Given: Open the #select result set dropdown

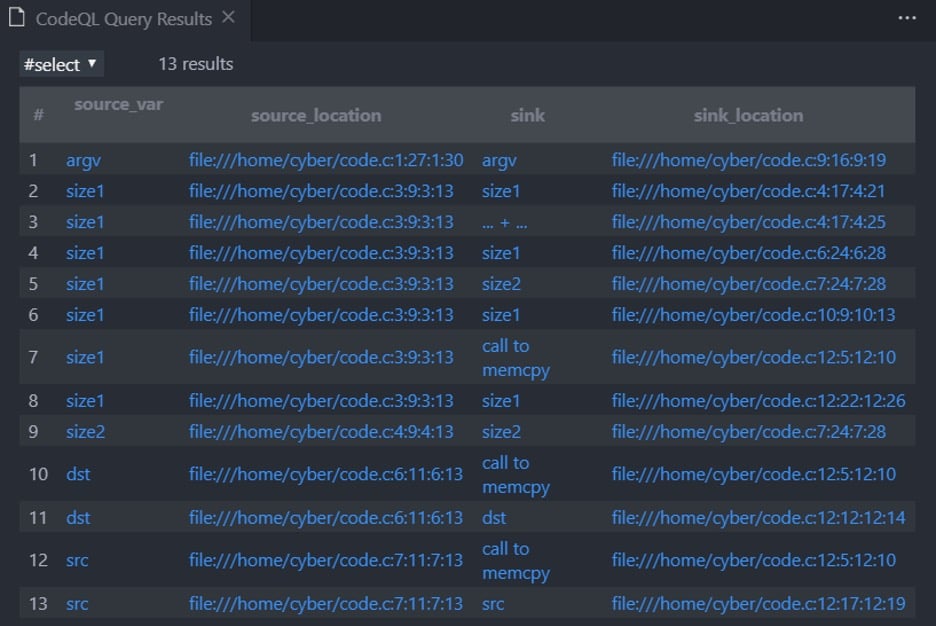Looking at the screenshot, I should (61, 64).
